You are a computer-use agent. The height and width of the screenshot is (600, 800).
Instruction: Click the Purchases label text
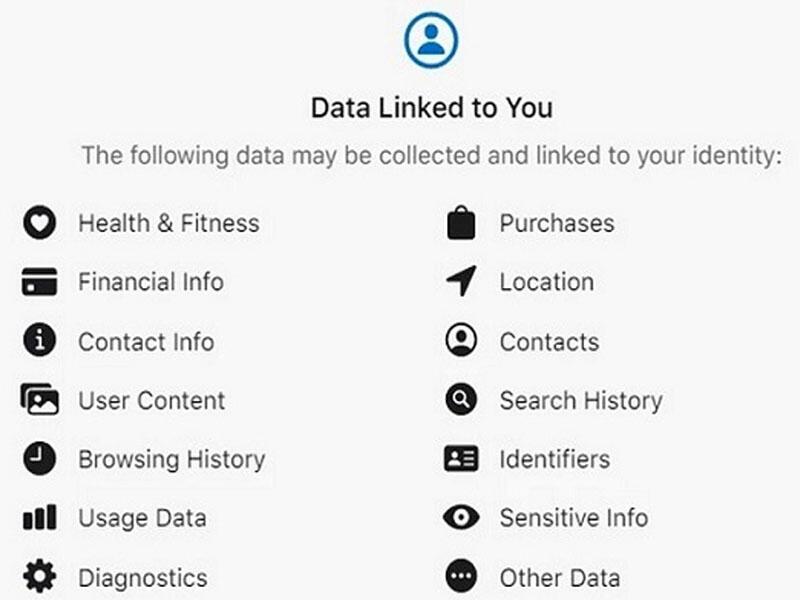tap(557, 223)
